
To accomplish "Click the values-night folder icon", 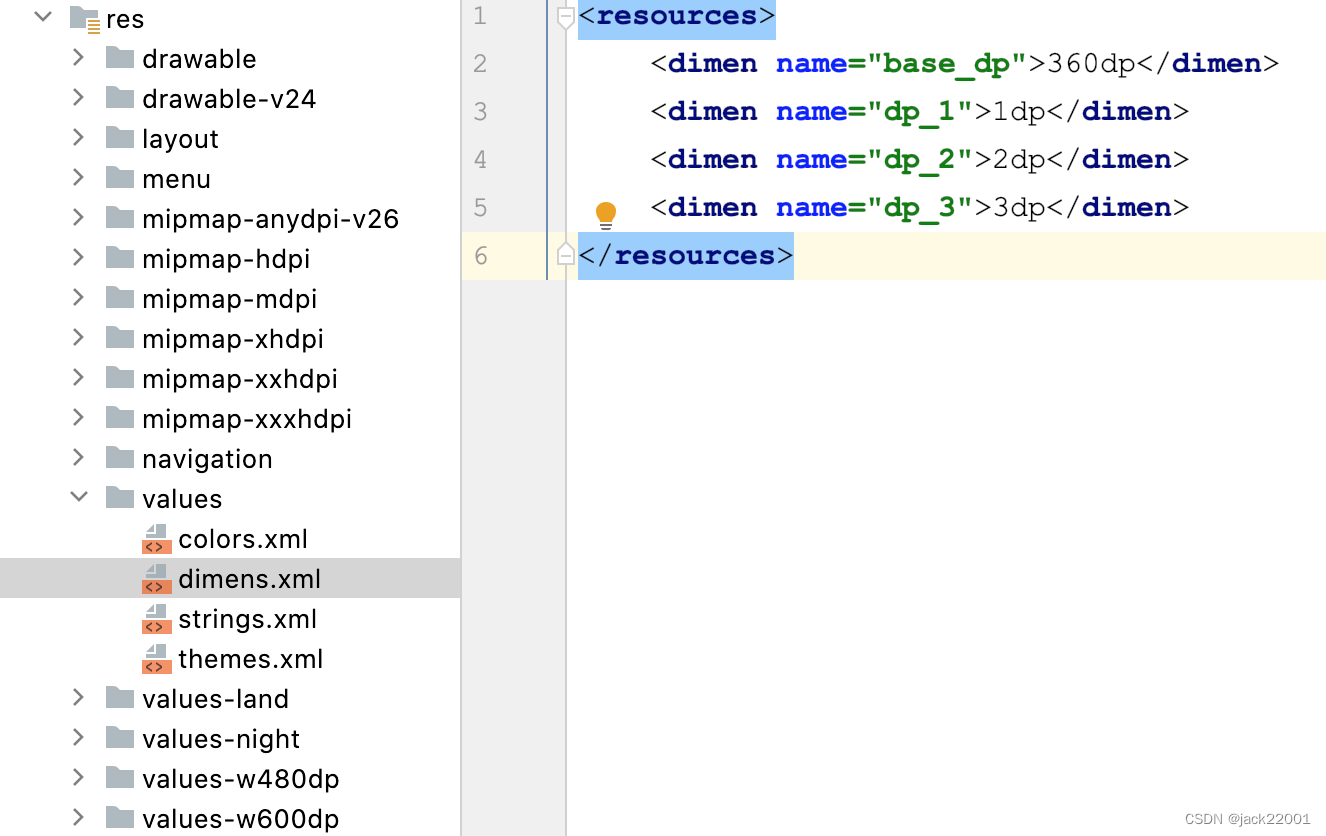I will click(120, 738).
